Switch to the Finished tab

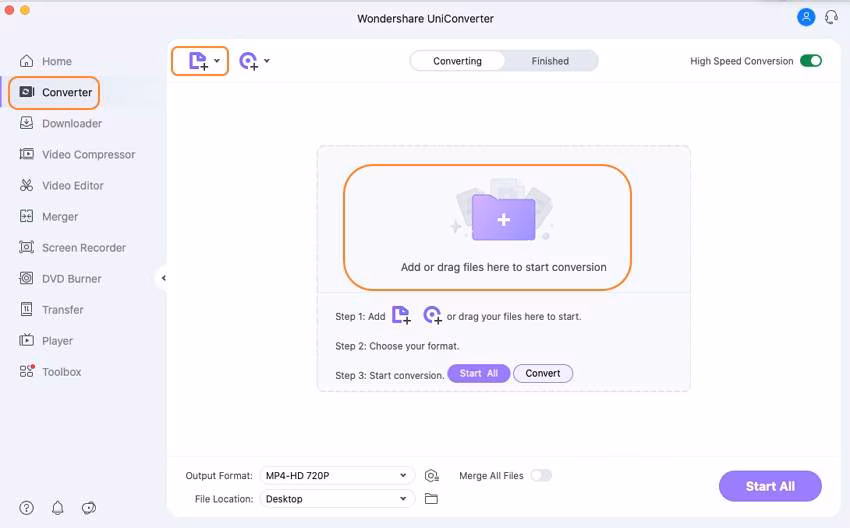pos(550,61)
